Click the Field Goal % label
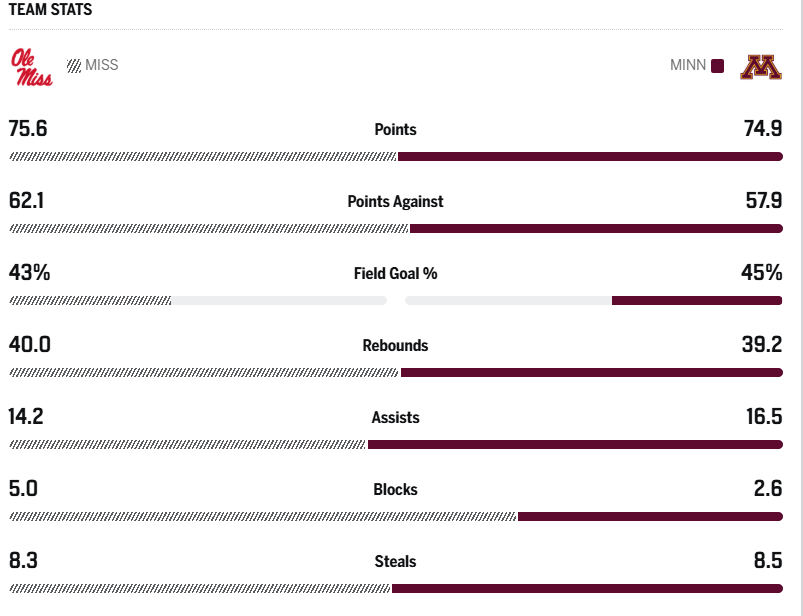Screen dimensions: 803x616 395,273
